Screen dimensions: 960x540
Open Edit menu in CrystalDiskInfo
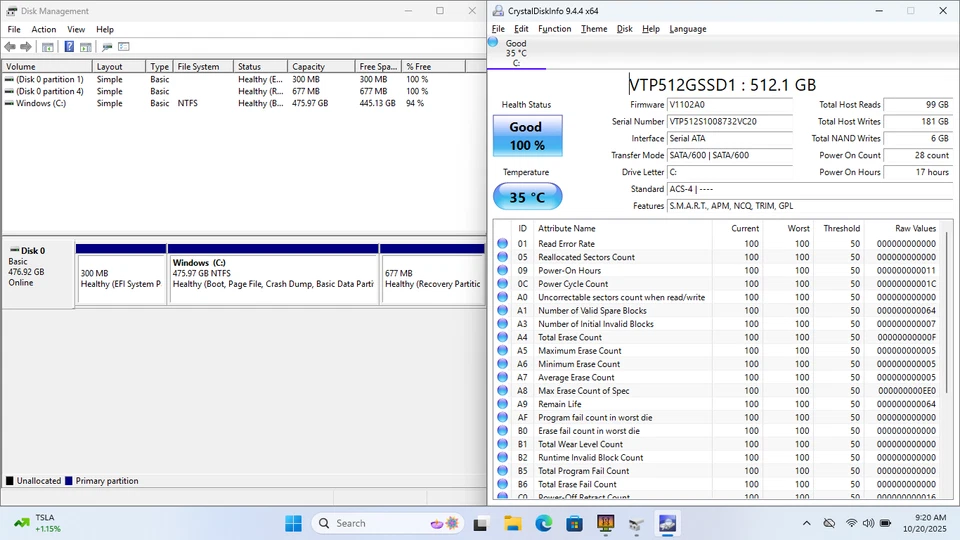(521, 29)
